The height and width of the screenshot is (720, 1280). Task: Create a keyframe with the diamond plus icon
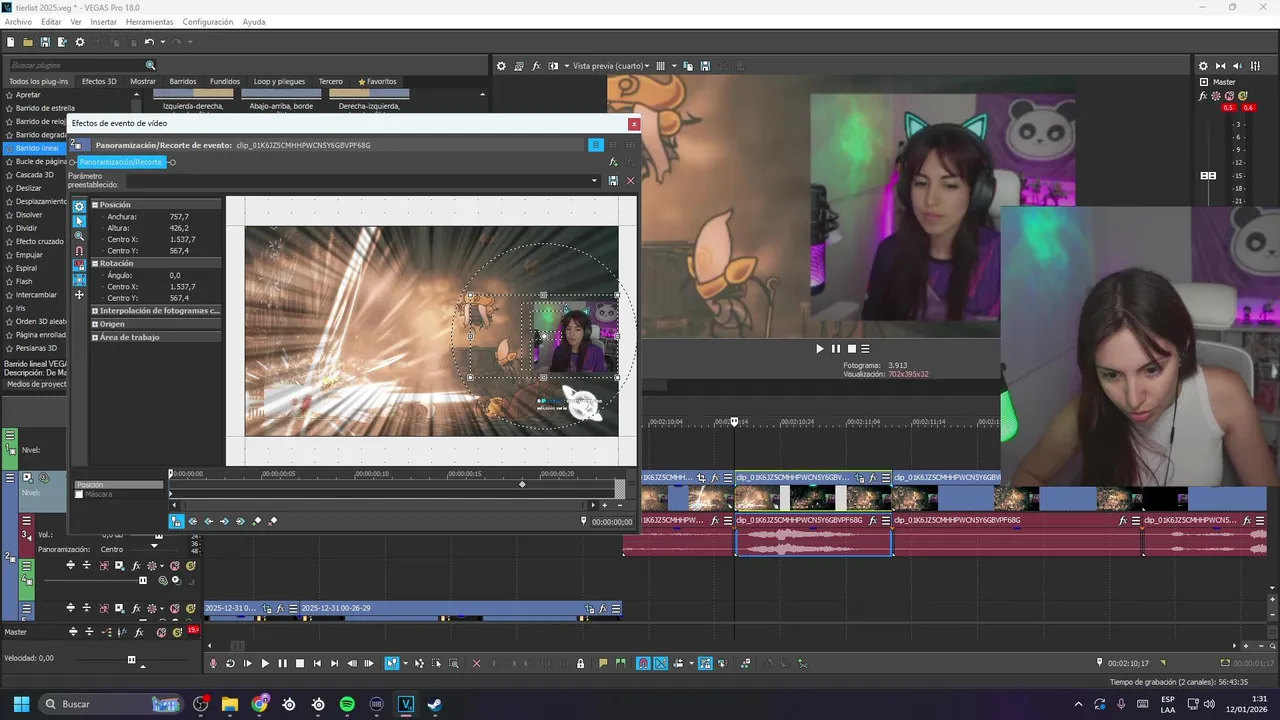click(257, 521)
